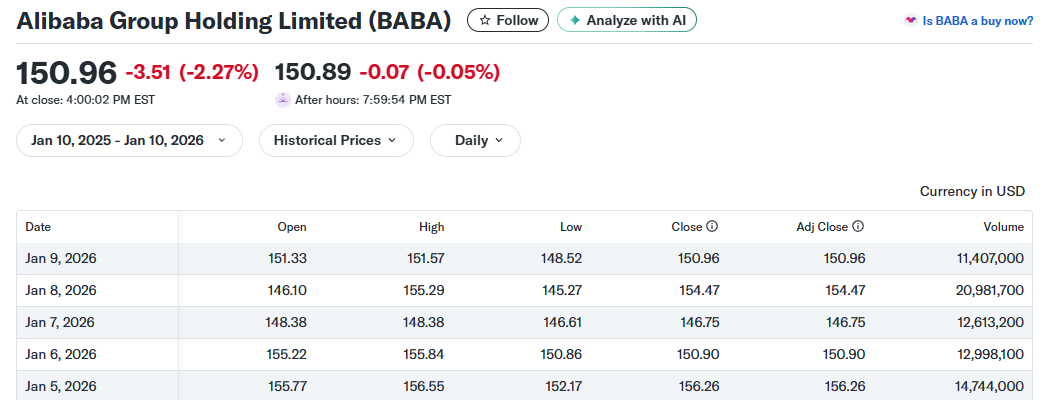
Task: Open the Jan 10, 2025 date range picker
Action: coord(129,140)
